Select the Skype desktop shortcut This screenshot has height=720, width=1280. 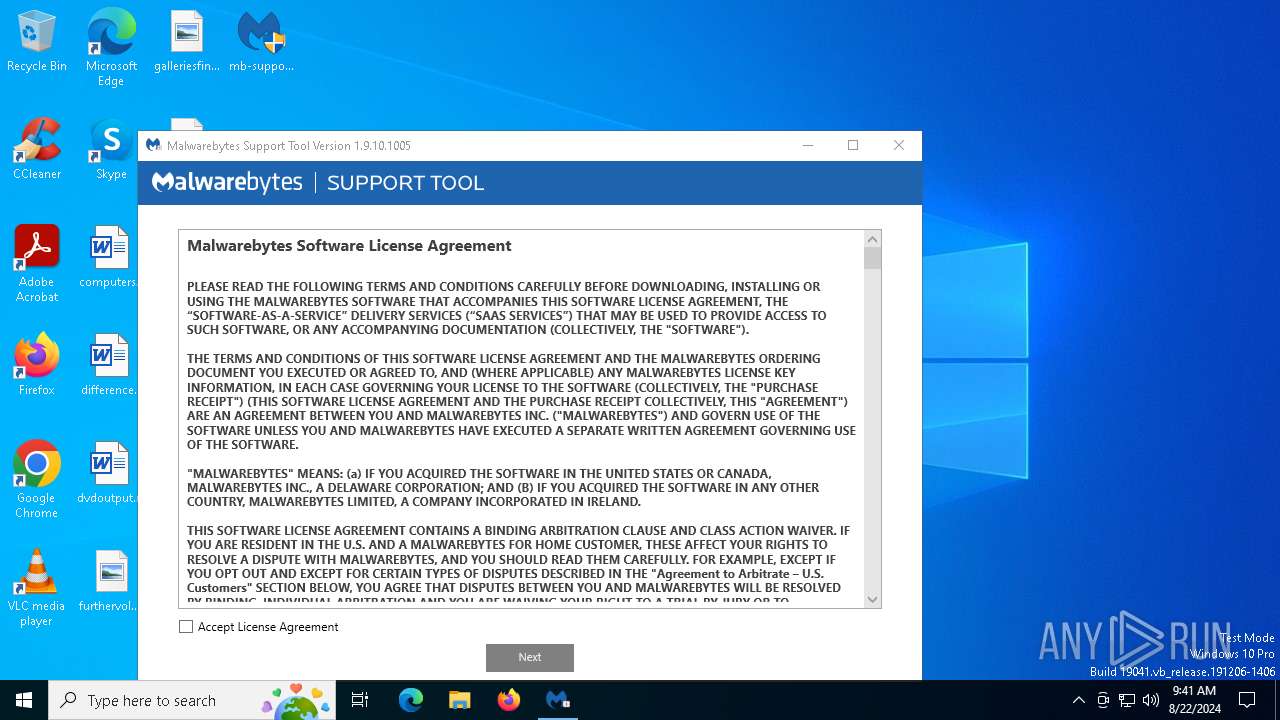(x=111, y=150)
